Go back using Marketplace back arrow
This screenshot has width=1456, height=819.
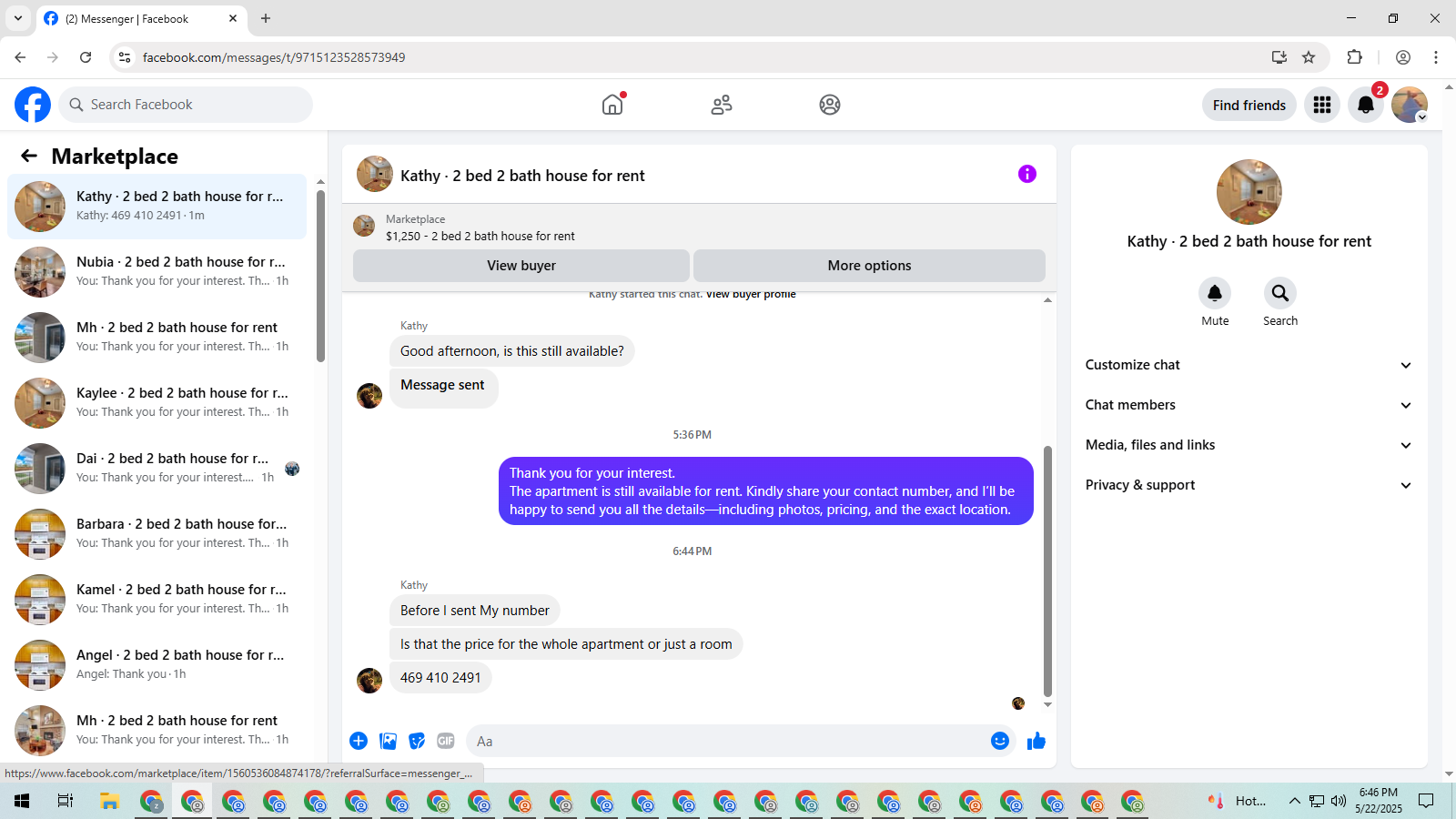click(x=29, y=156)
